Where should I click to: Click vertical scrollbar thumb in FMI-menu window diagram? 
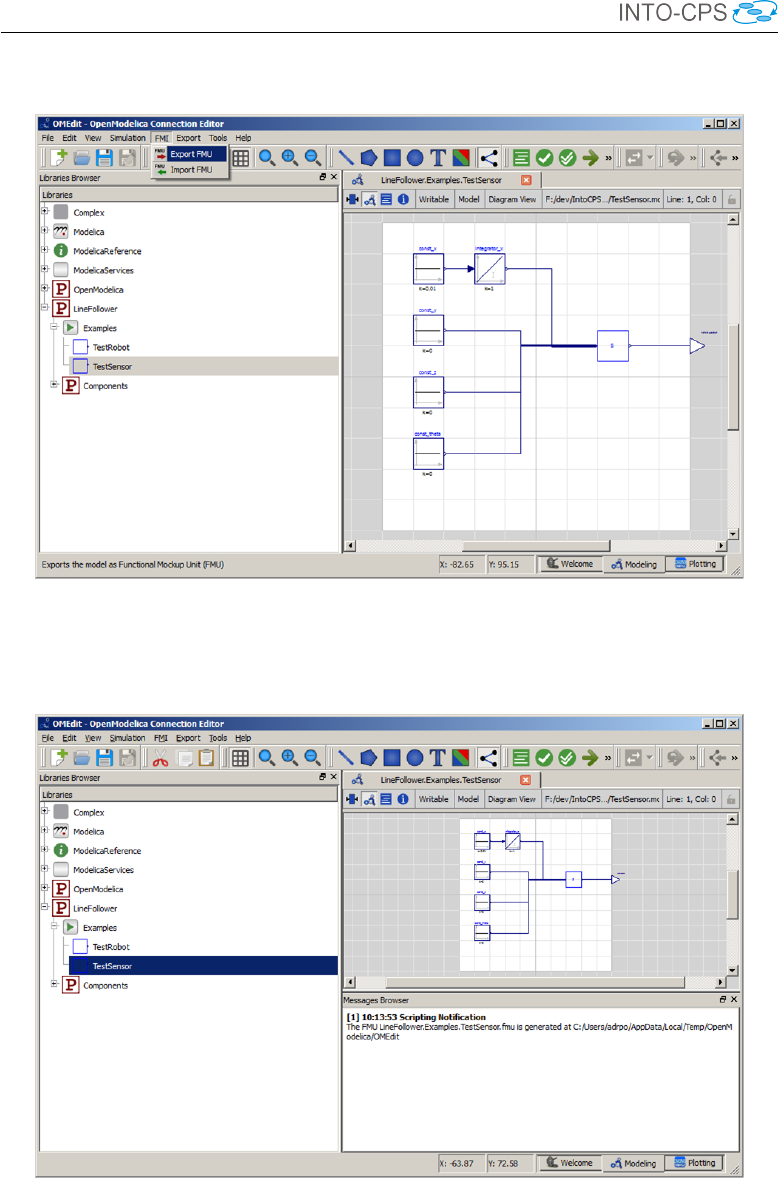733,378
